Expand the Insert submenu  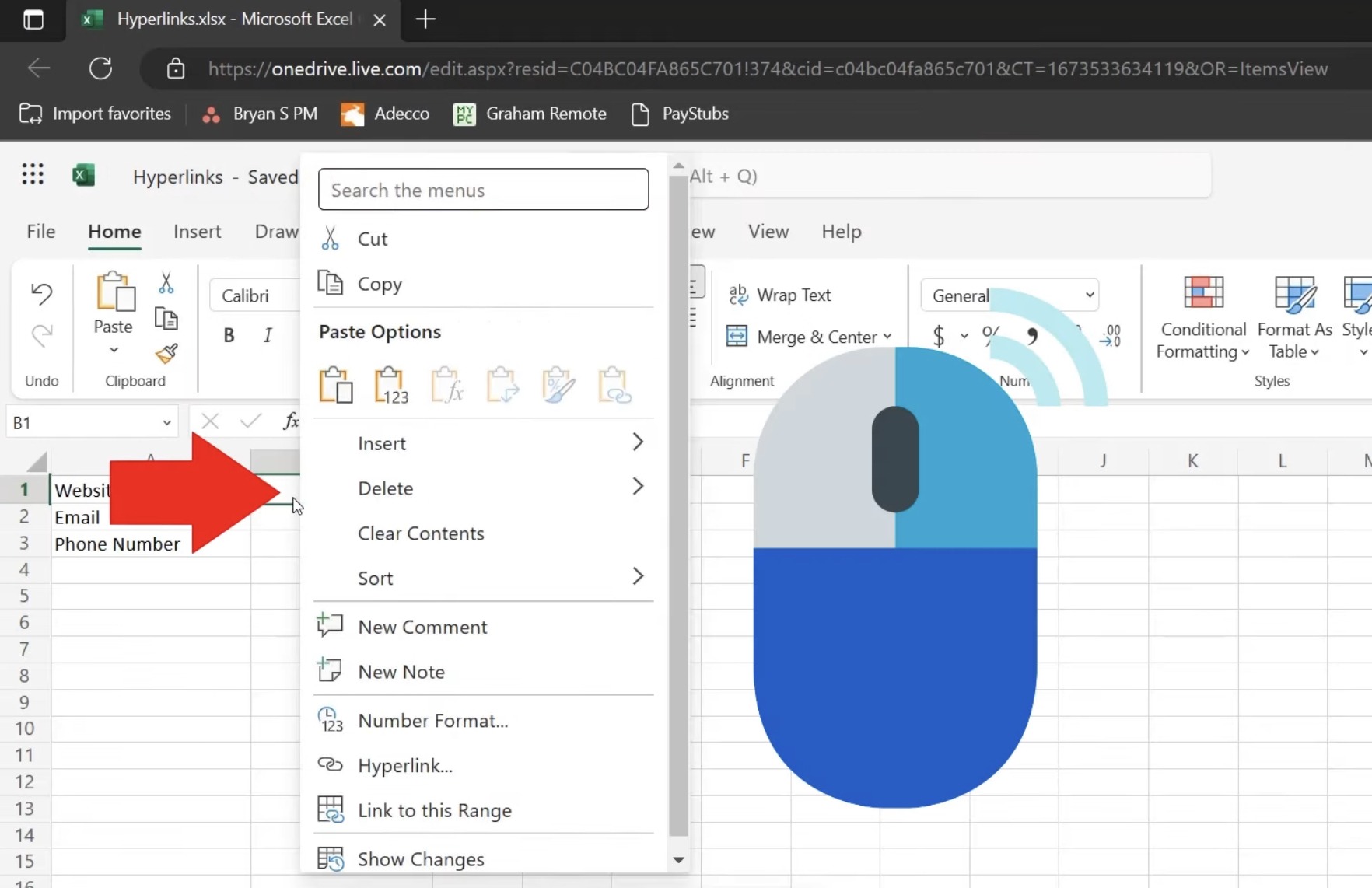(483, 443)
